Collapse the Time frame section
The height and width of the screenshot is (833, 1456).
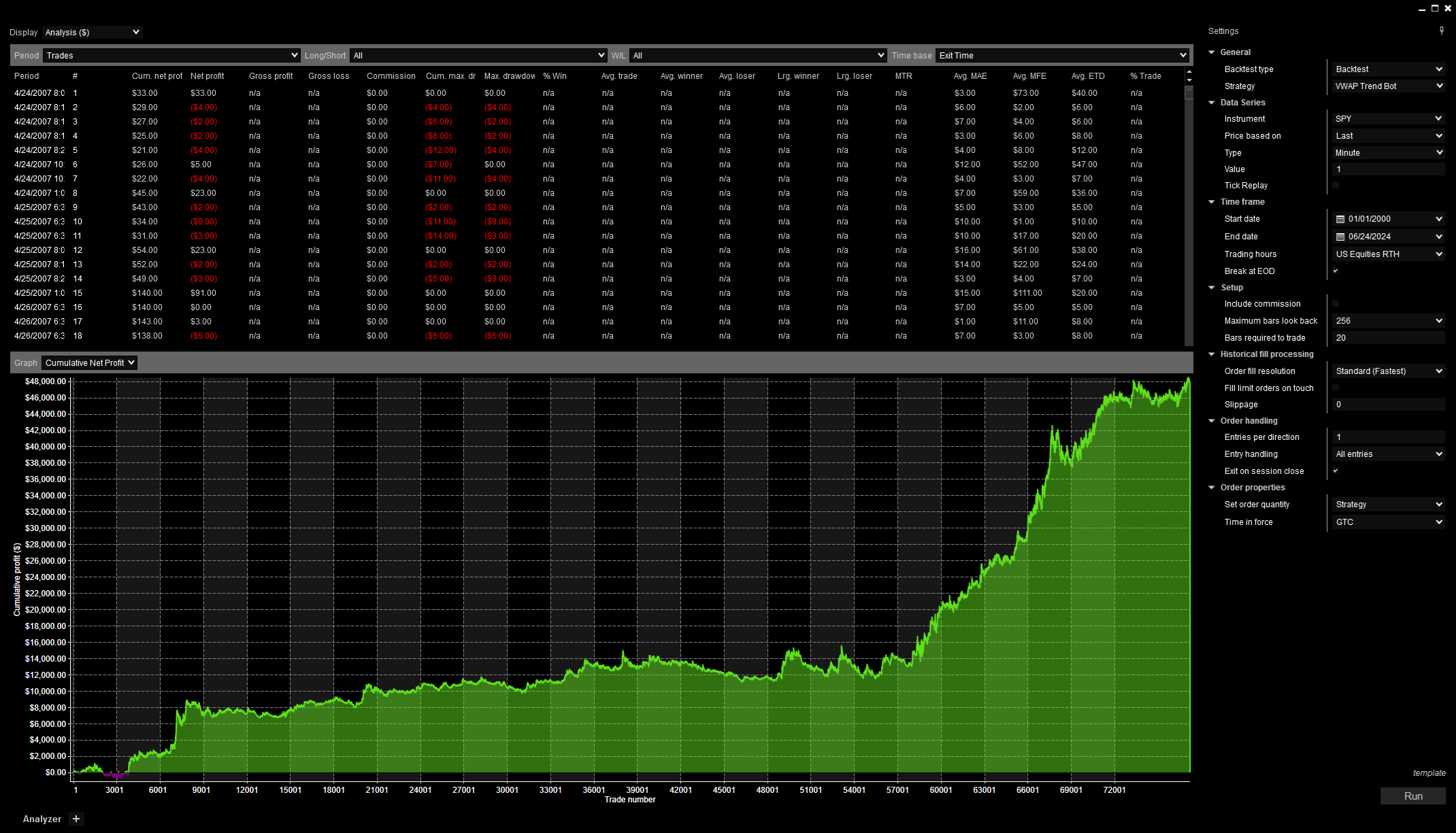point(1212,202)
